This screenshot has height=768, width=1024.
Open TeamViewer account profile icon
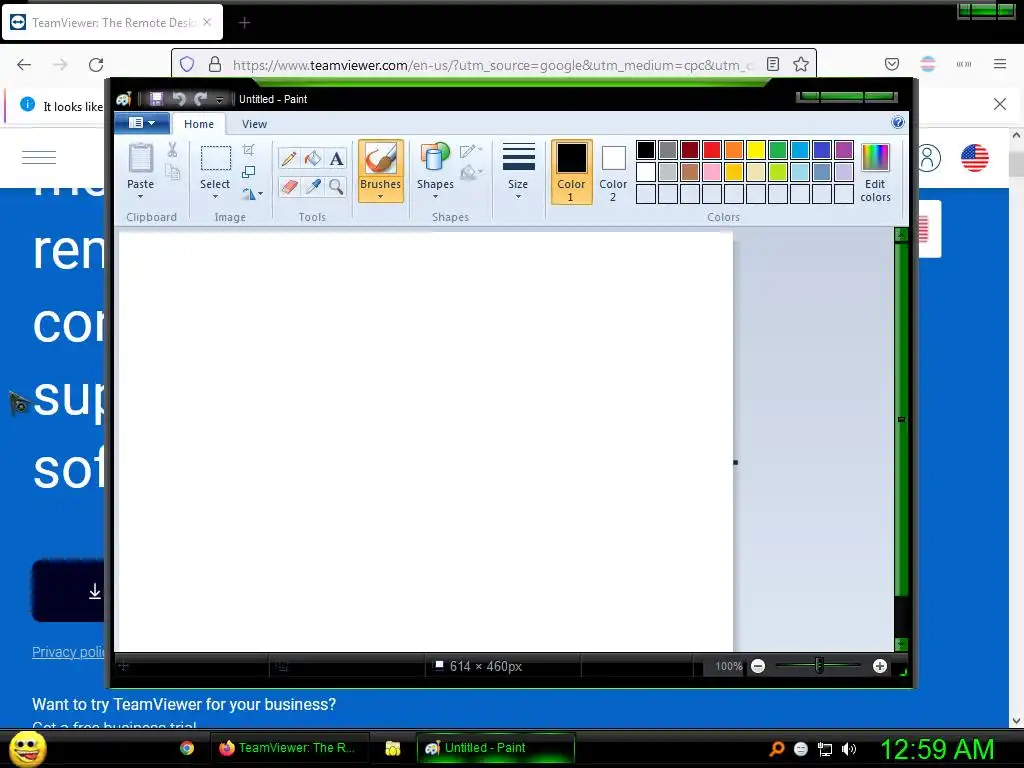click(x=928, y=158)
